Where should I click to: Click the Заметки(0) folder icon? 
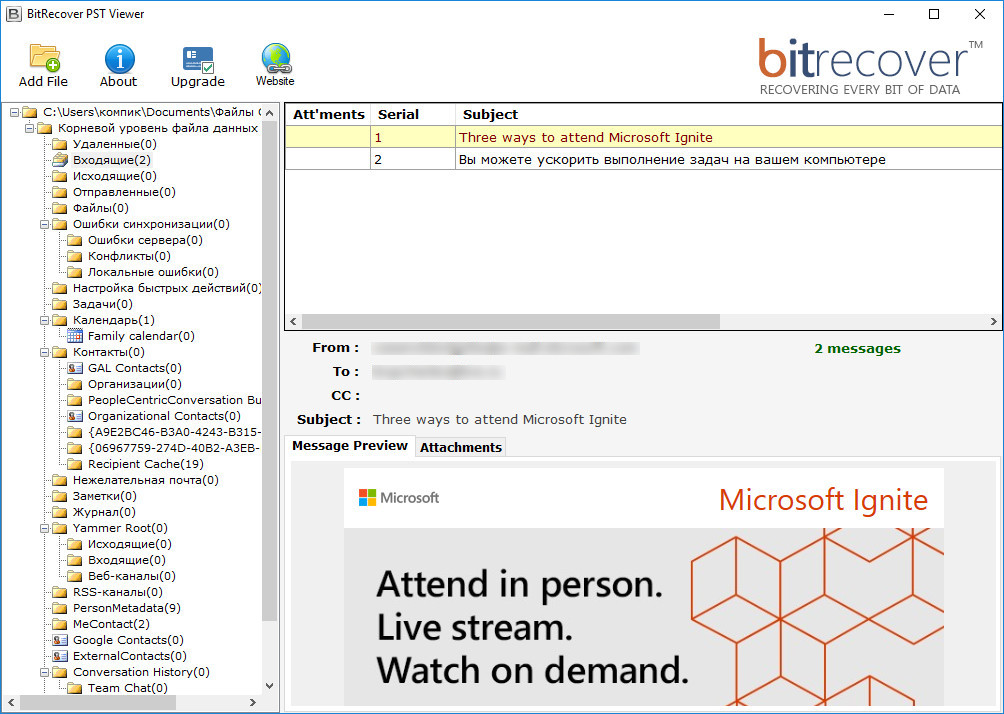tap(60, 496)
